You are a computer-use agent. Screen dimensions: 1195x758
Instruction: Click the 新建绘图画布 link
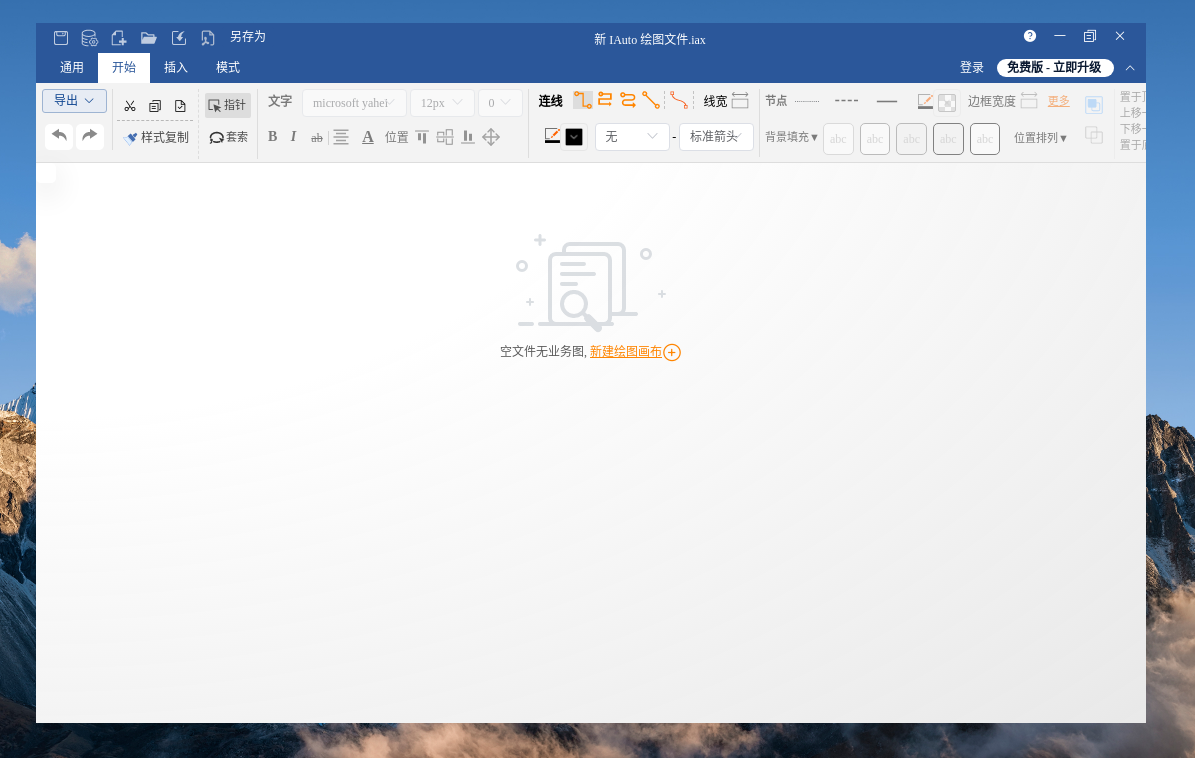click(x=626, y=352)
